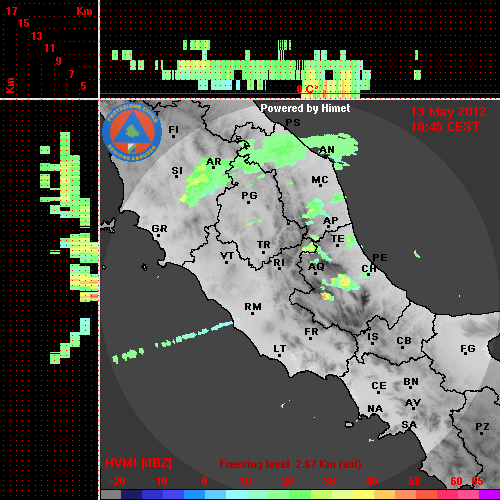500x500 pixels.
Task: Click the RM city label
Action: tap(253, 307)
